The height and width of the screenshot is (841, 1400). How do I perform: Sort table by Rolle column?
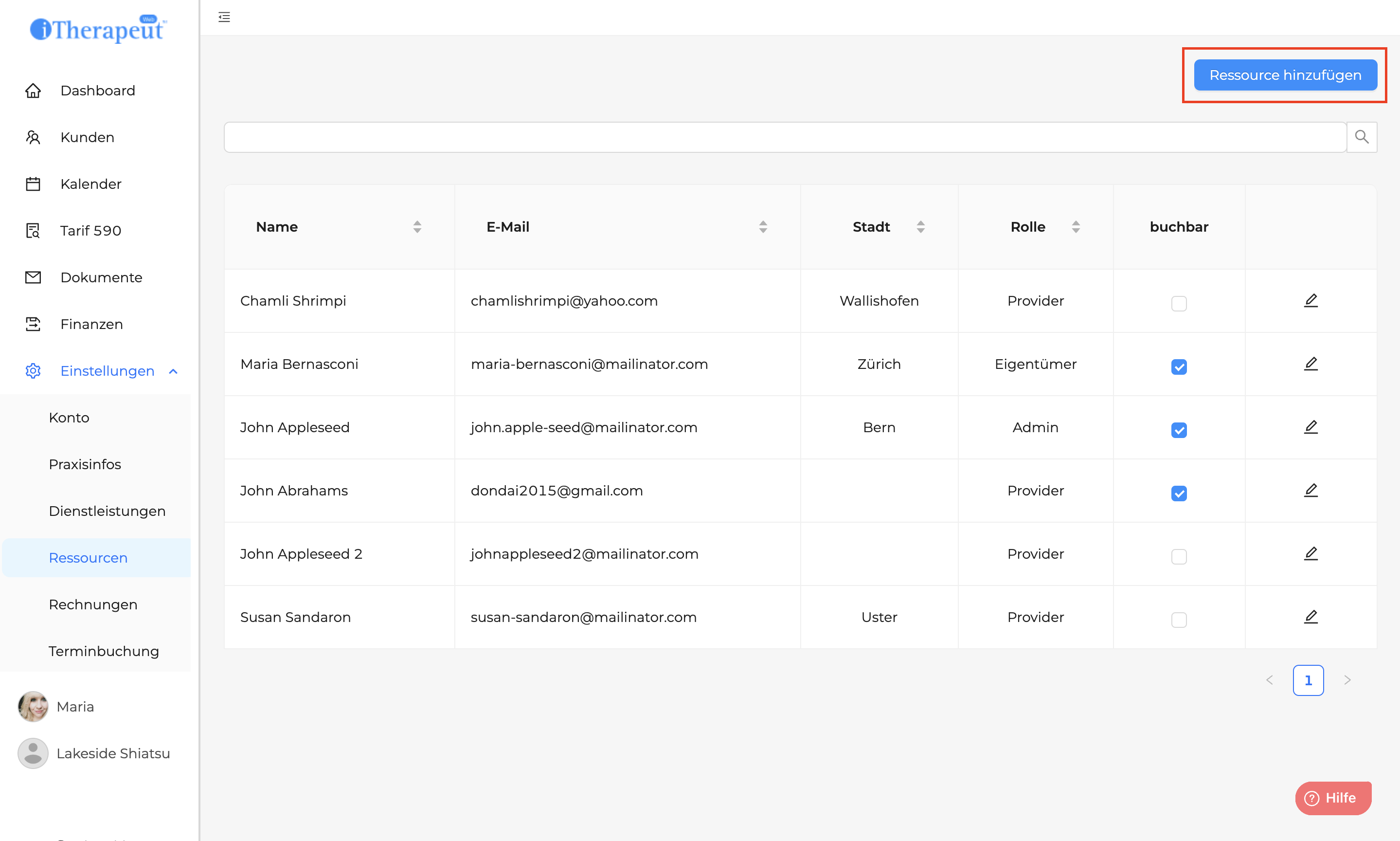1076,227
